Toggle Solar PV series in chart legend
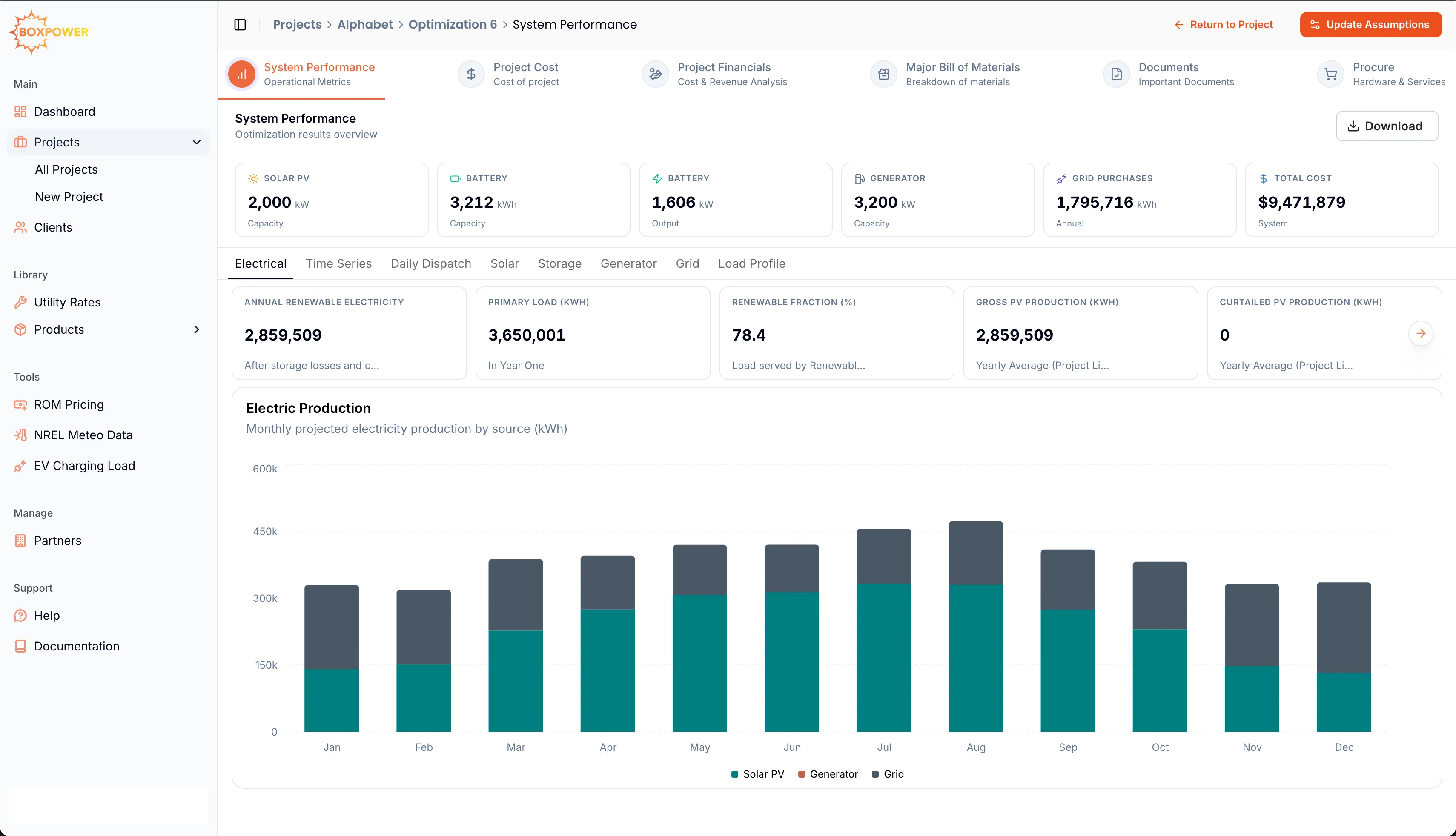This screenshot has height=836, width=1456. (x=757, y=775)
